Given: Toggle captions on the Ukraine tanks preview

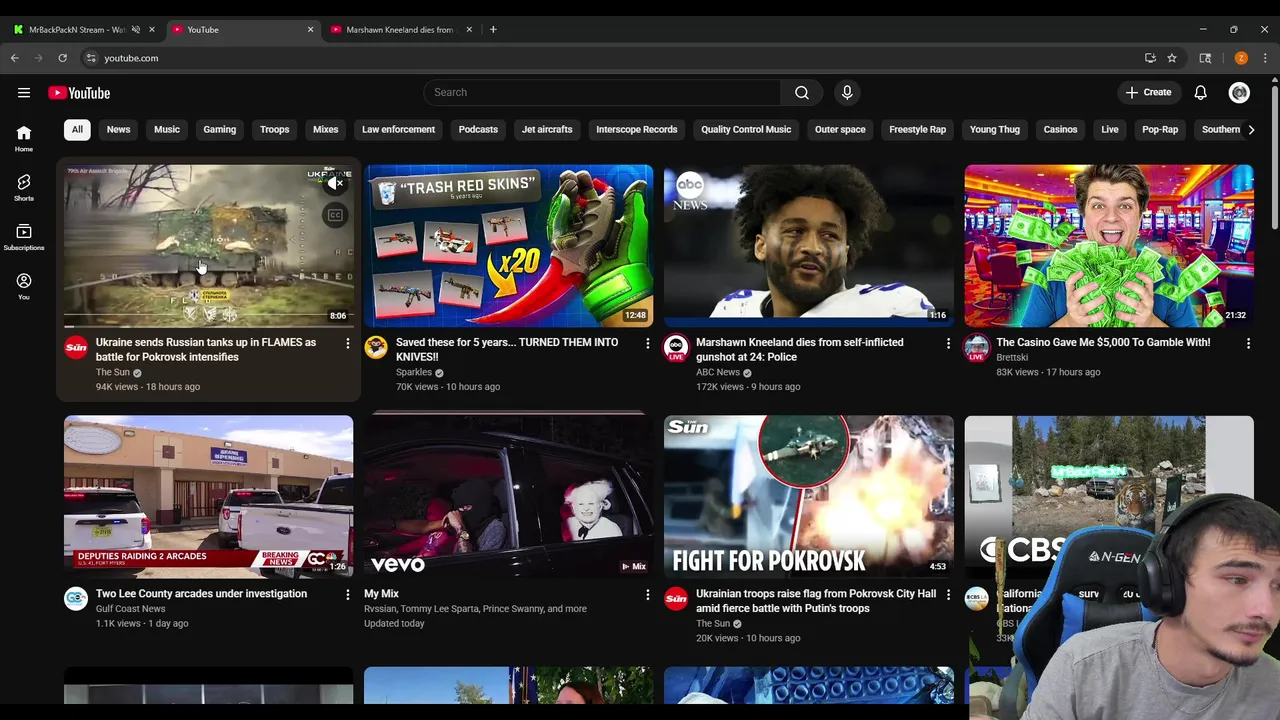Looking at the screenshot, I should (x=335, y=215).
